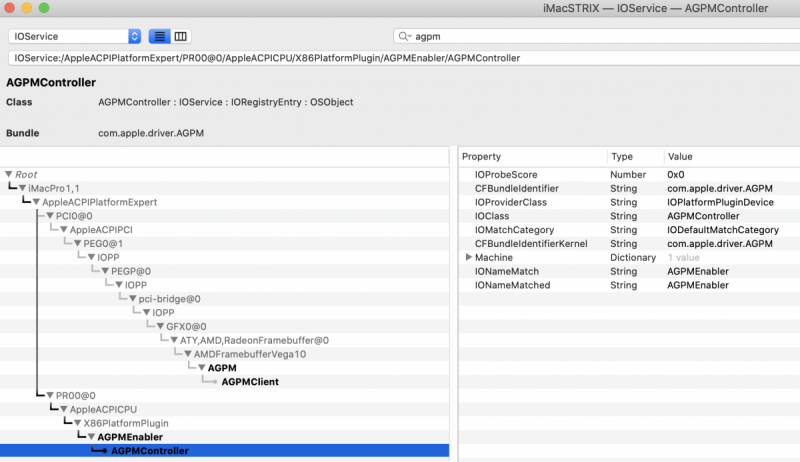Collapse the iMacPro1,1 node

(22, 188)
